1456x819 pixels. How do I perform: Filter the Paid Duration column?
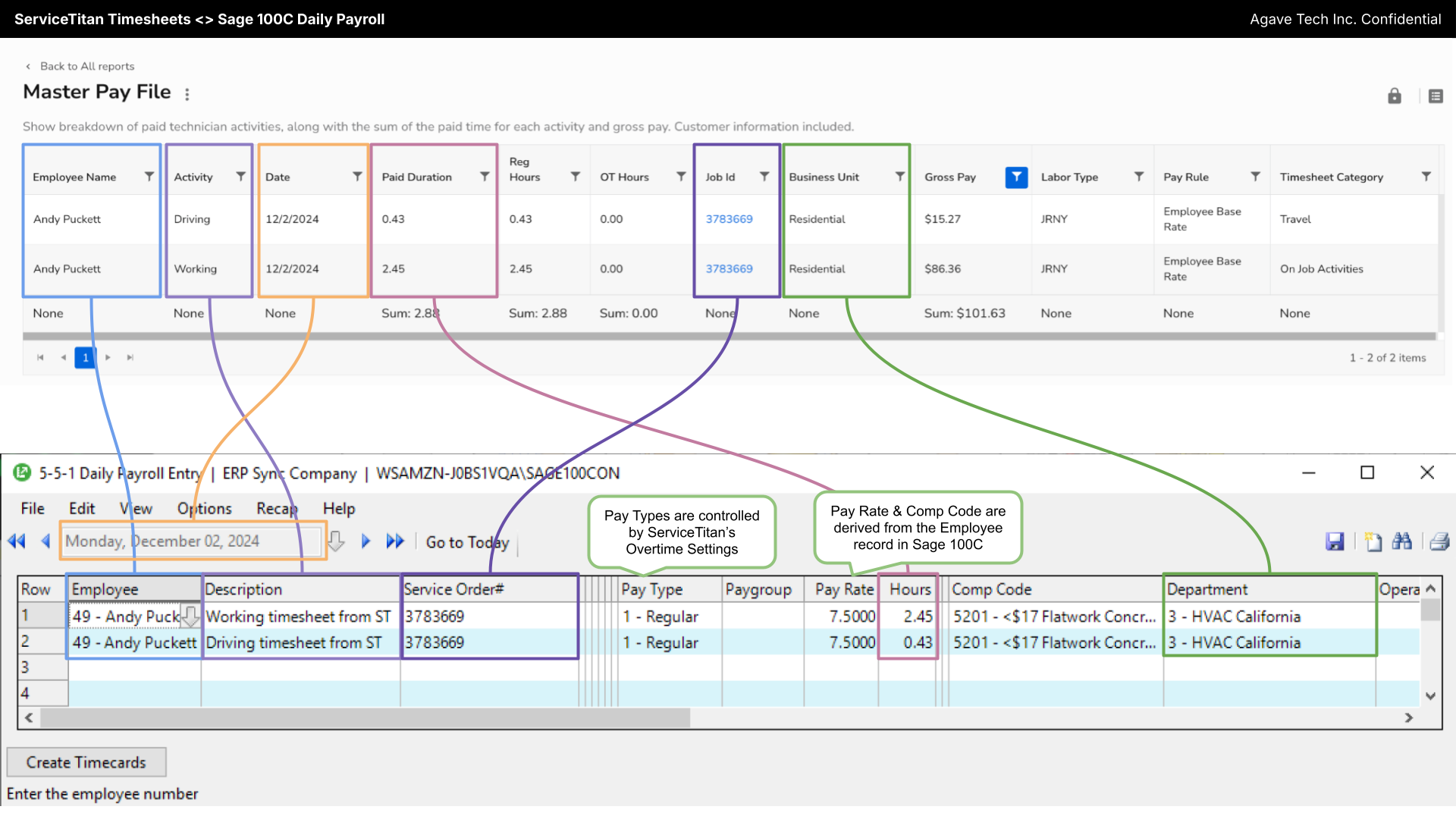[x=485, y=176]
